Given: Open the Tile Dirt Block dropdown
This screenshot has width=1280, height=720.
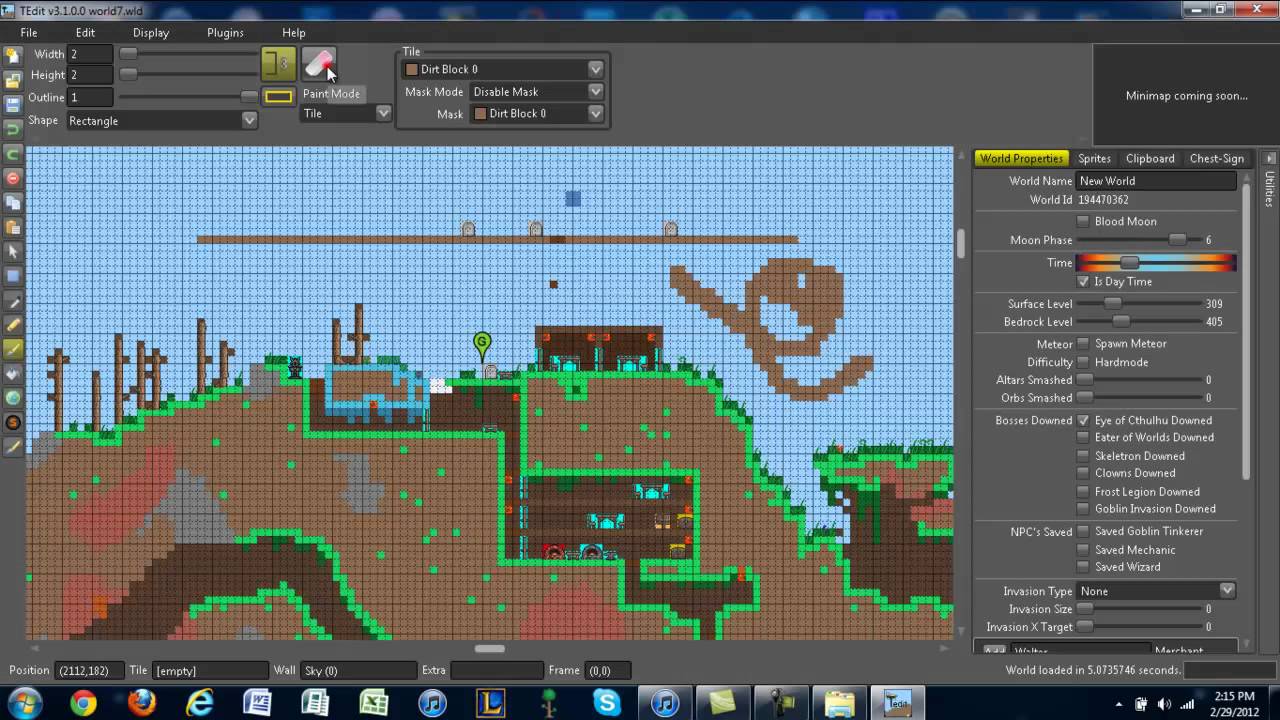Looking at the screenshot, I should 503,69.
